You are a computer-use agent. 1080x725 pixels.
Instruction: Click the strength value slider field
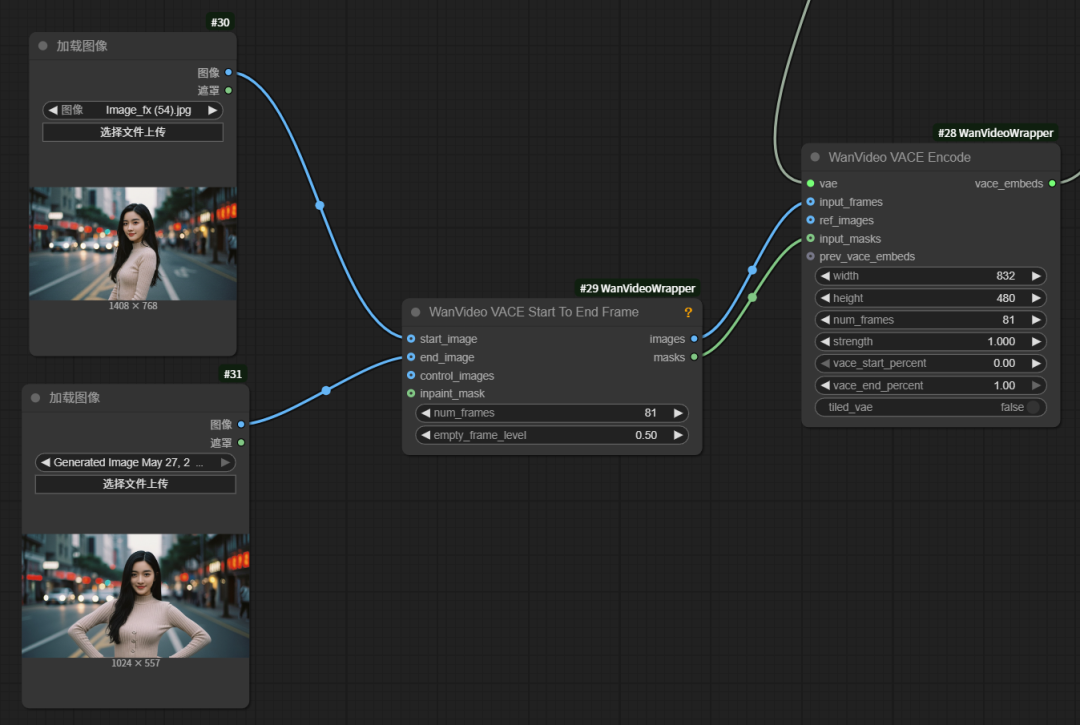(930, 342)
